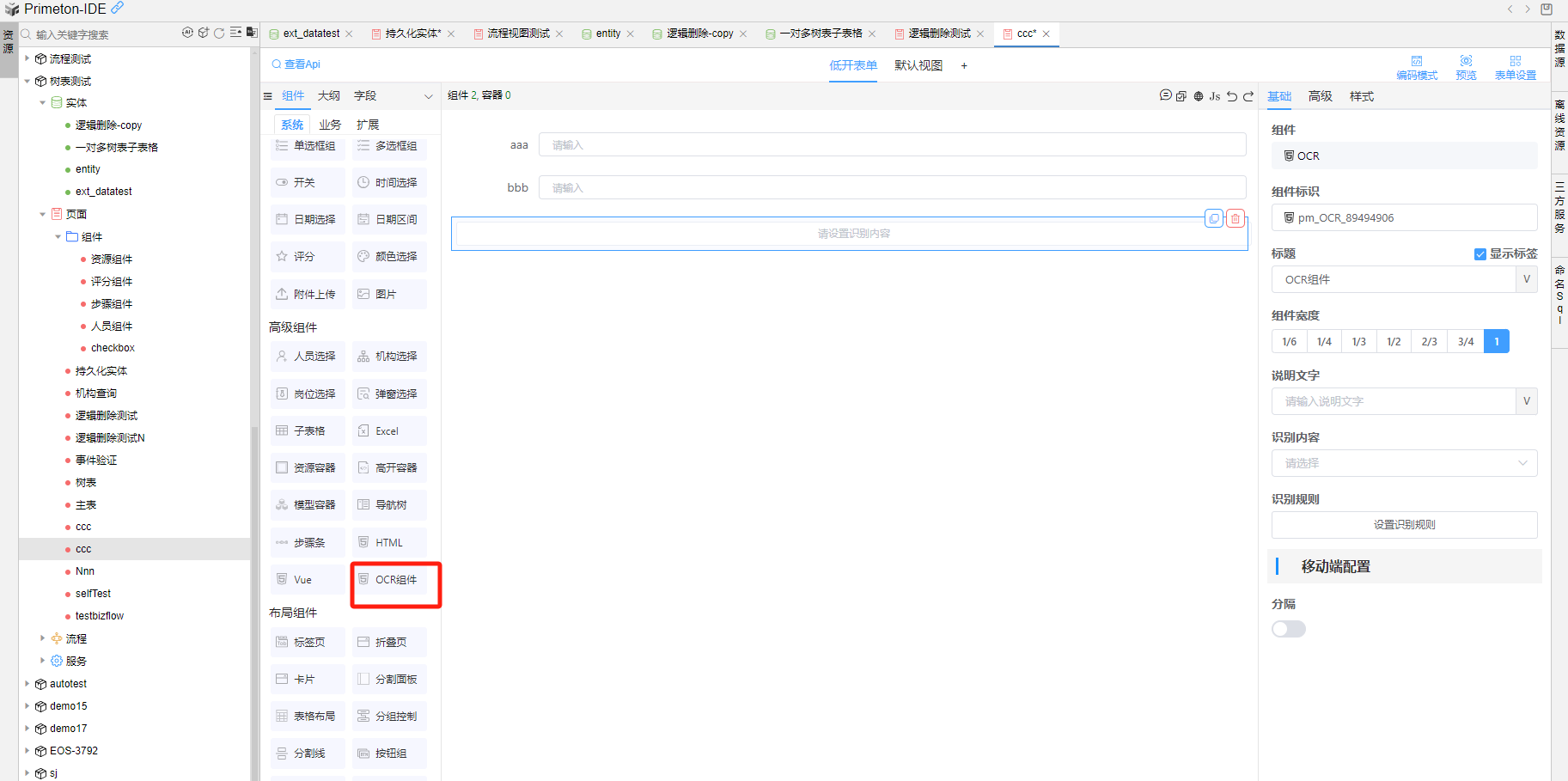Click the aaa input field
This screenshot has height=781, width=1568.
pyautogui.click(x=892, y=145)
